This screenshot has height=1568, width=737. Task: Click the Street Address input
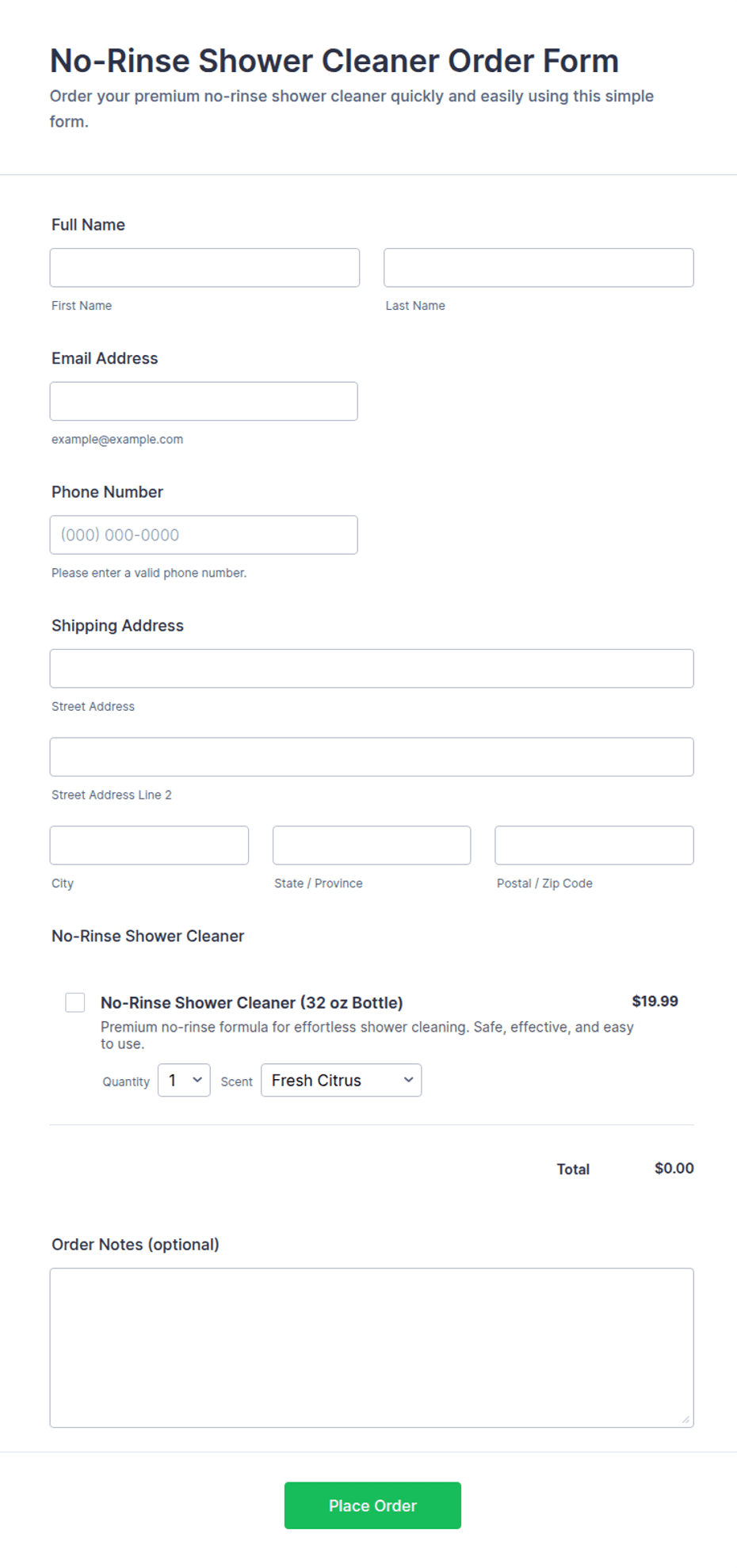coord(372,669)
